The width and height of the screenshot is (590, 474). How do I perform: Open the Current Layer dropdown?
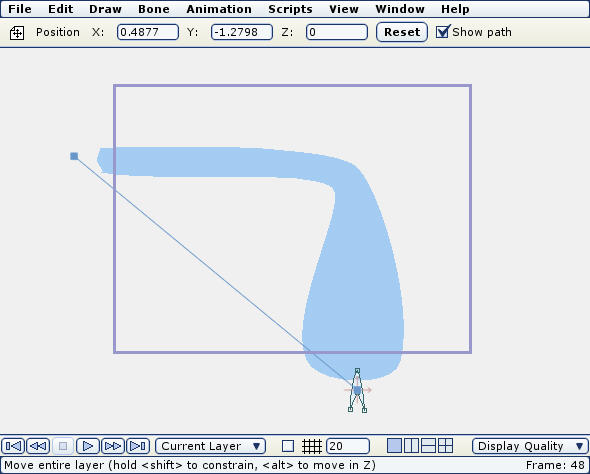pyautogui.click(x=211, y=446)
